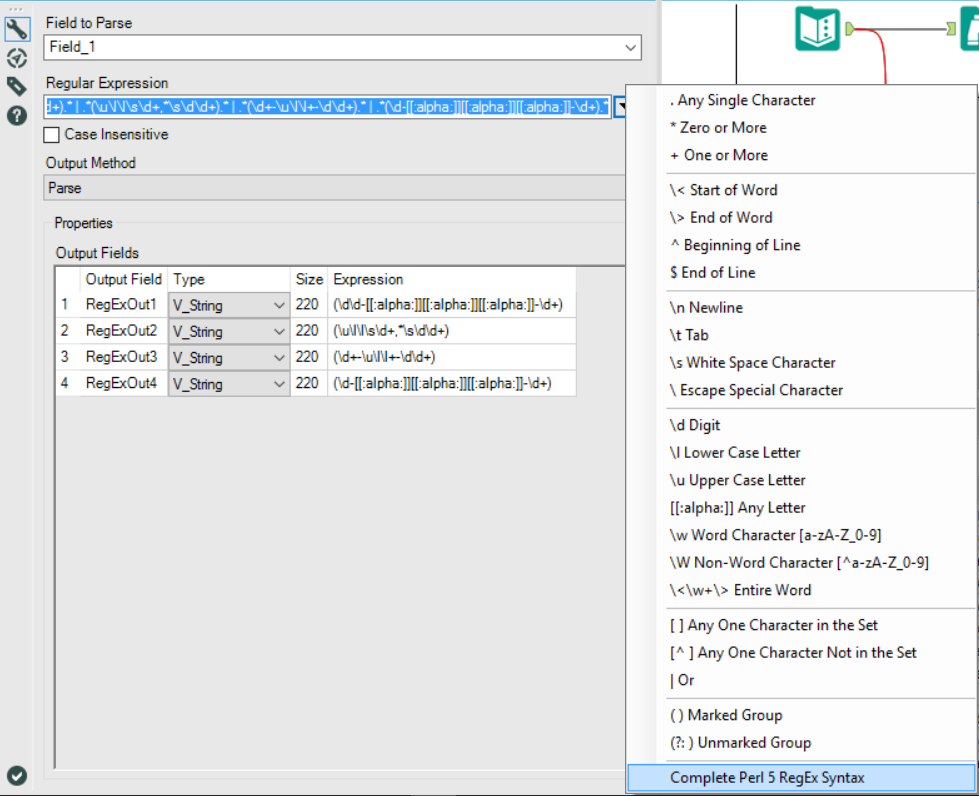Click the RegExOut2 expression cell
The image size is (979, 796).
[x=451, y=330]
